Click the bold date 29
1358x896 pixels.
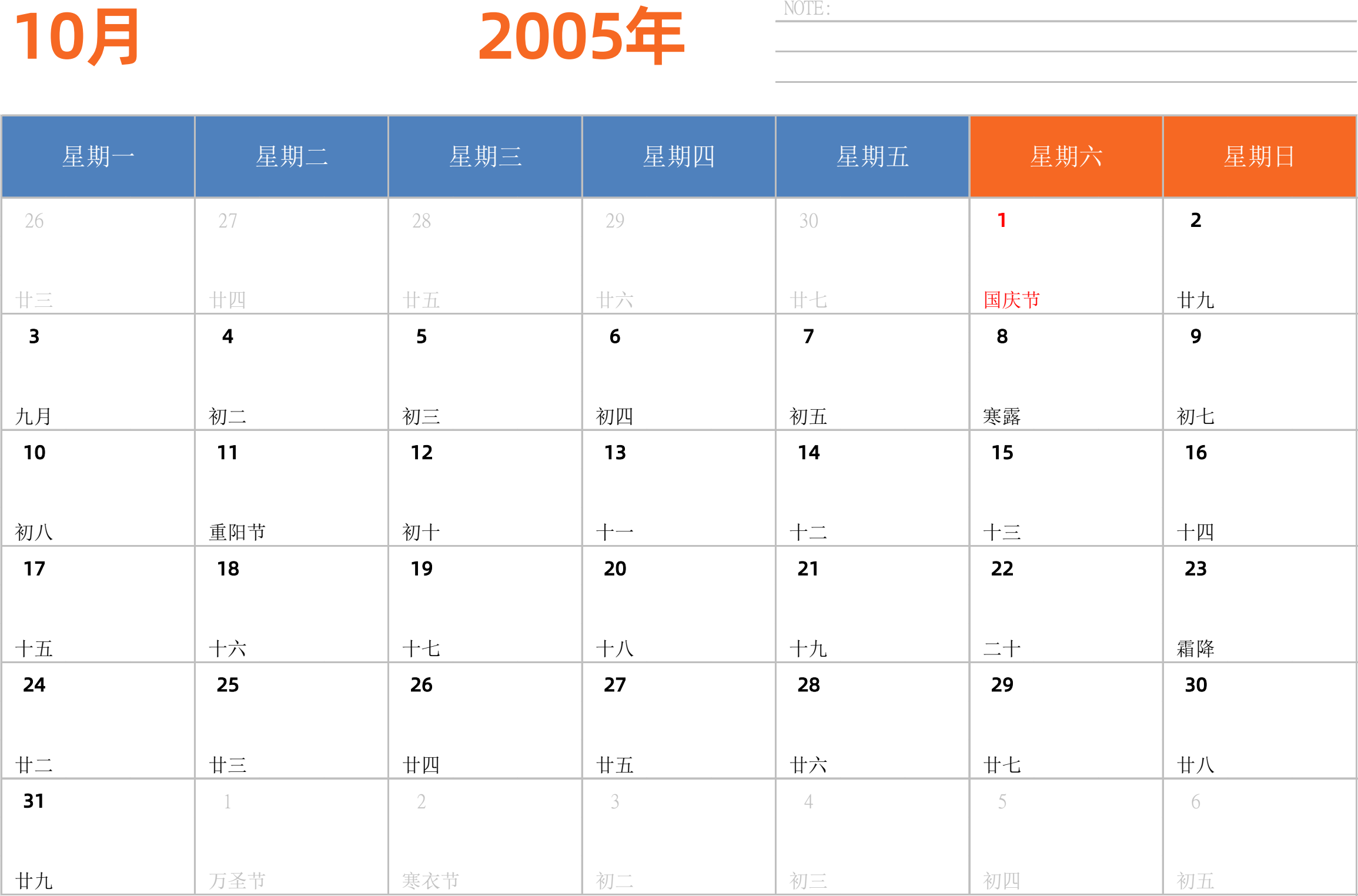tap(1002, 685)
